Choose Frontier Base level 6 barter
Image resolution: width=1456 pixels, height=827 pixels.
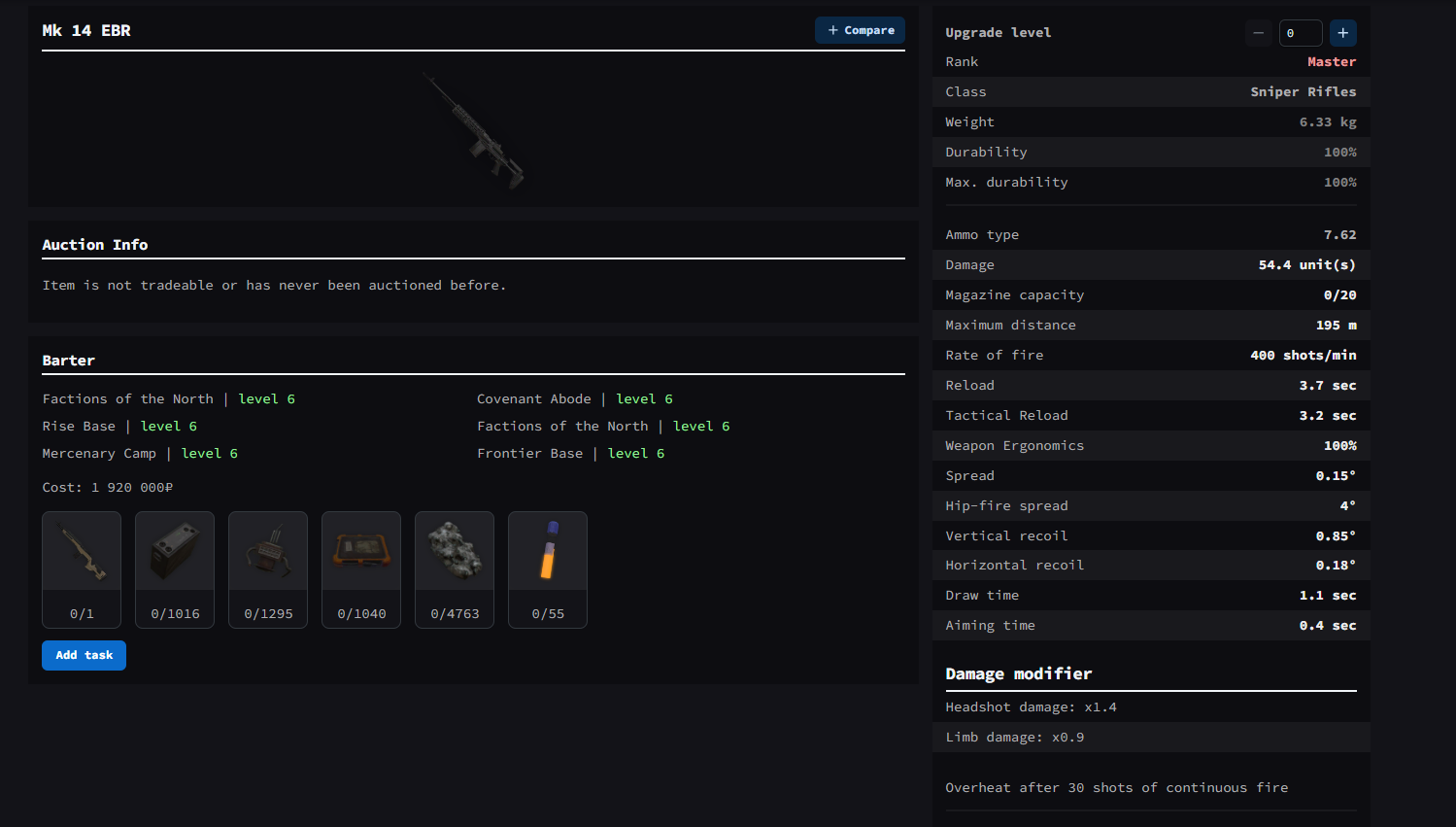pyautogui.click(x=570, y=454)
